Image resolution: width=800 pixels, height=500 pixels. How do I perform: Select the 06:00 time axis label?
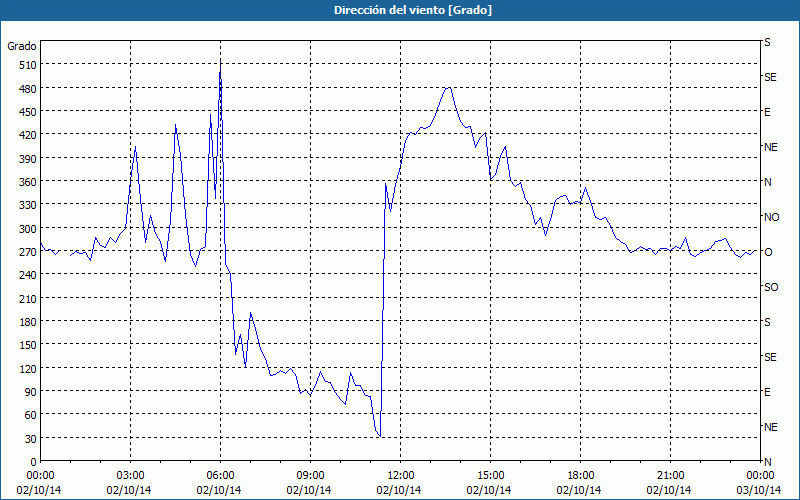tap(220, 476)
